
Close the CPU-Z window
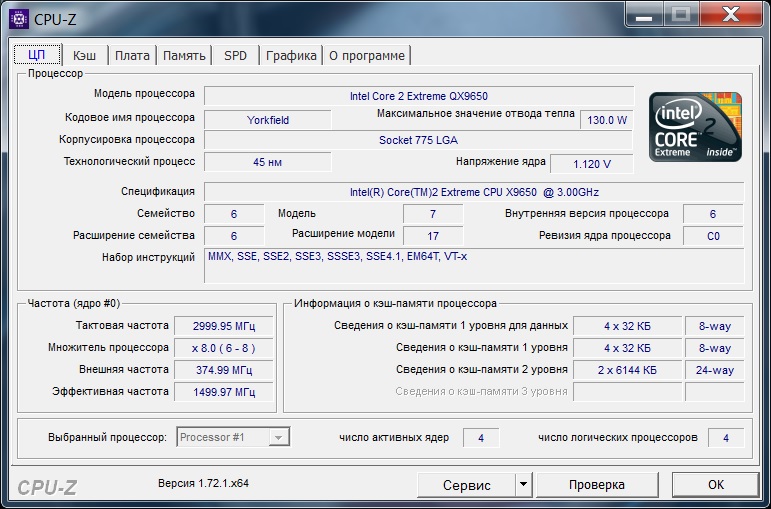tap(730, 15)
